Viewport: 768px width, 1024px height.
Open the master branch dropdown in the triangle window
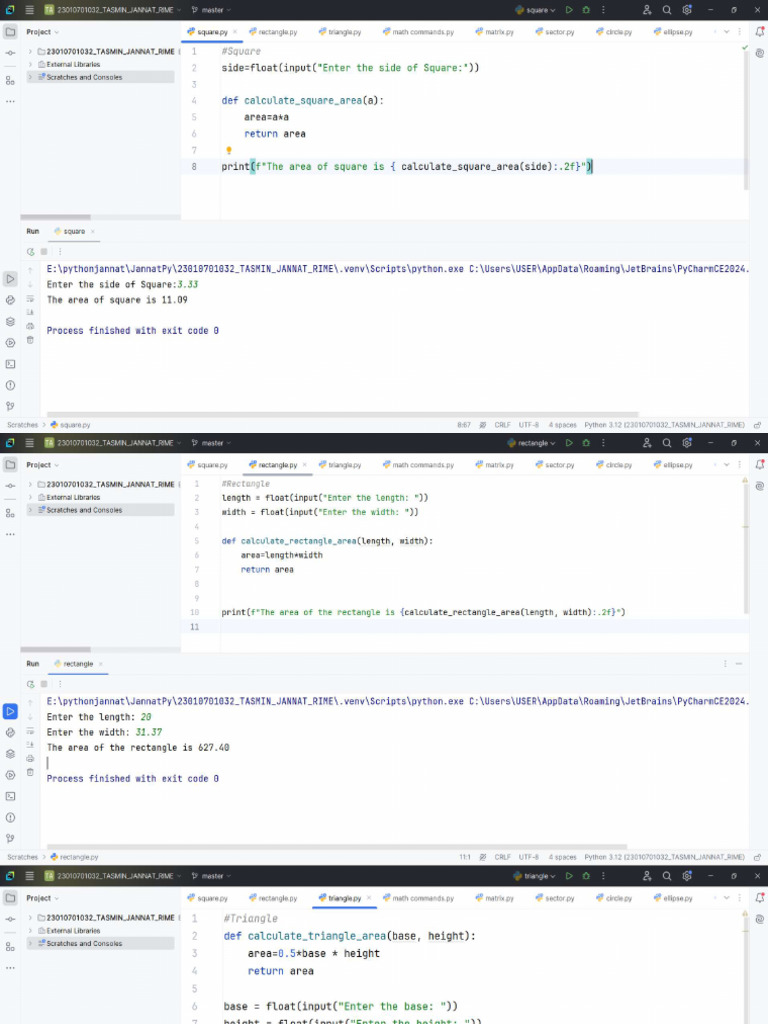tap(212, 876)
